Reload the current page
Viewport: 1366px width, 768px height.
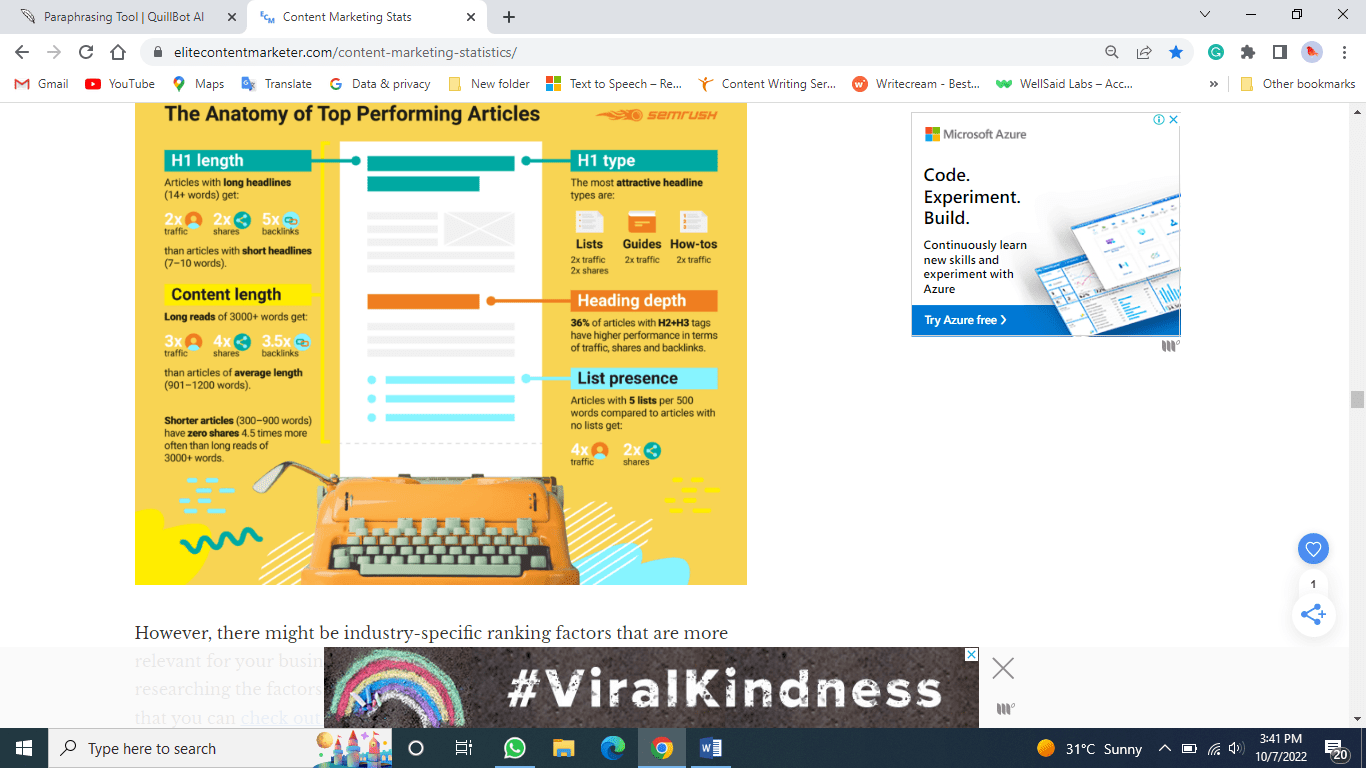tap(86, 52)
